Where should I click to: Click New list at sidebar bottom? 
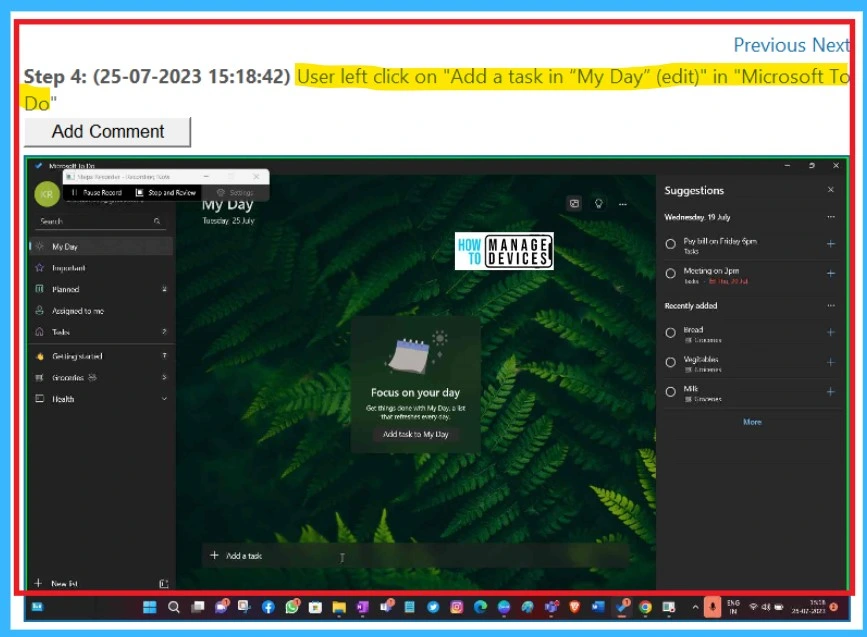[x=56, y=583]
